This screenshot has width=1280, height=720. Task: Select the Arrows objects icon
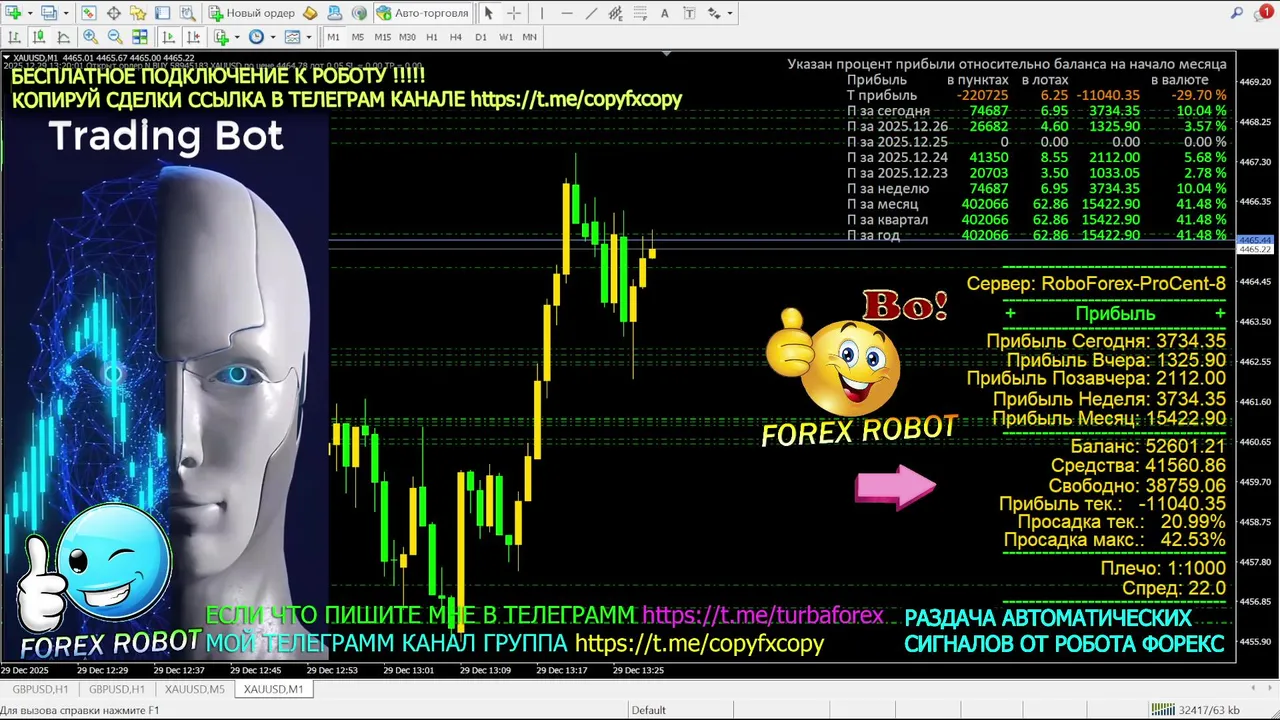[x=714, y=13]
